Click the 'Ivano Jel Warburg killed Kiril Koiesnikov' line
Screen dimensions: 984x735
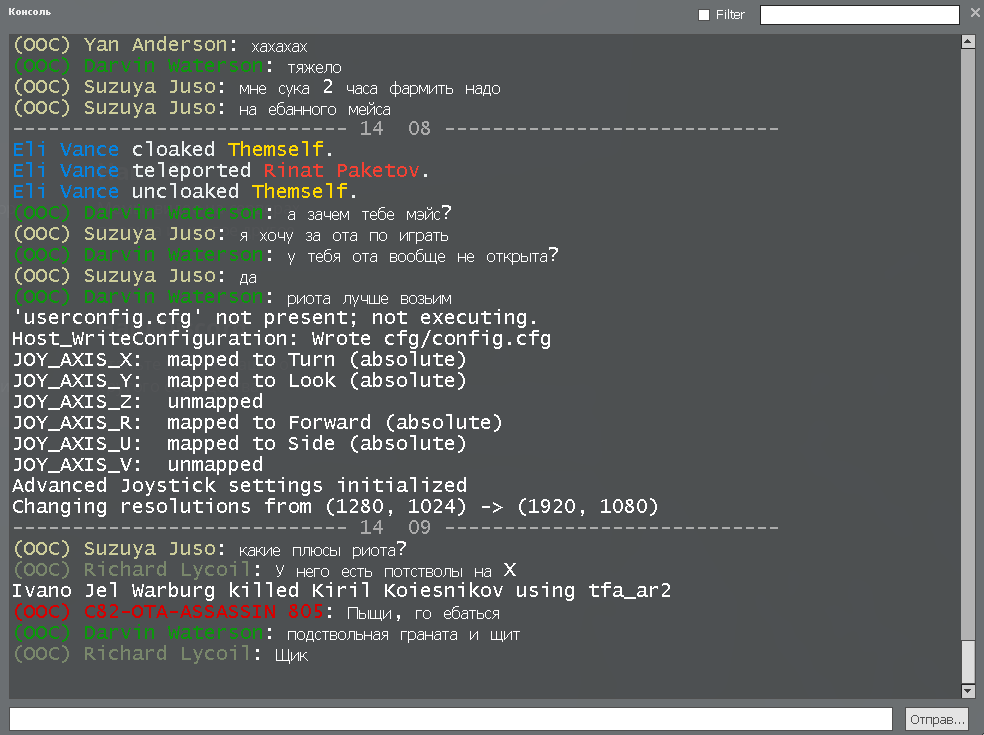[x=342, y=591]
